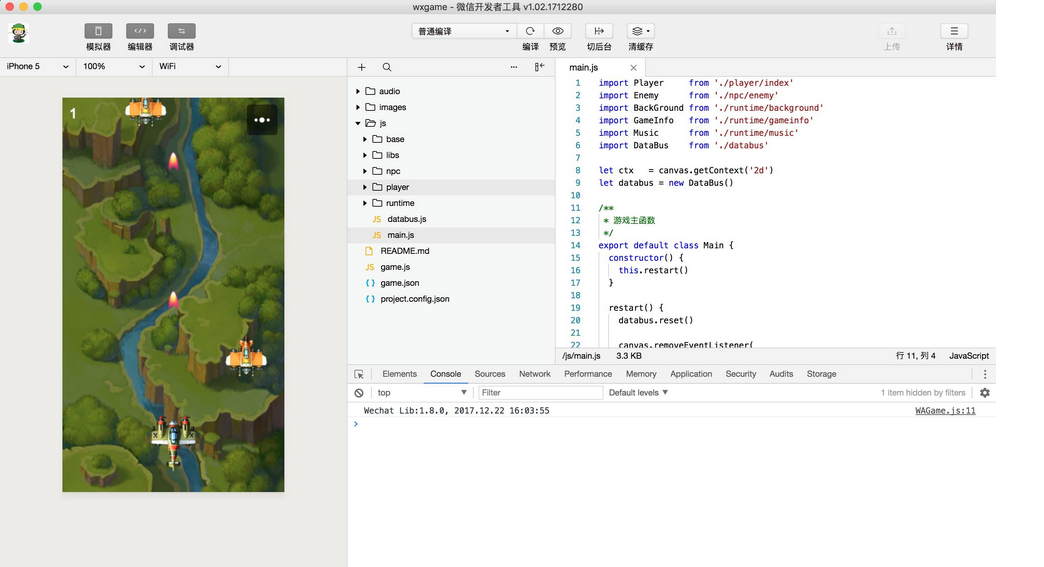Open the iPhone 5 device dropdown
The image size is (1044, 567).
37,67
